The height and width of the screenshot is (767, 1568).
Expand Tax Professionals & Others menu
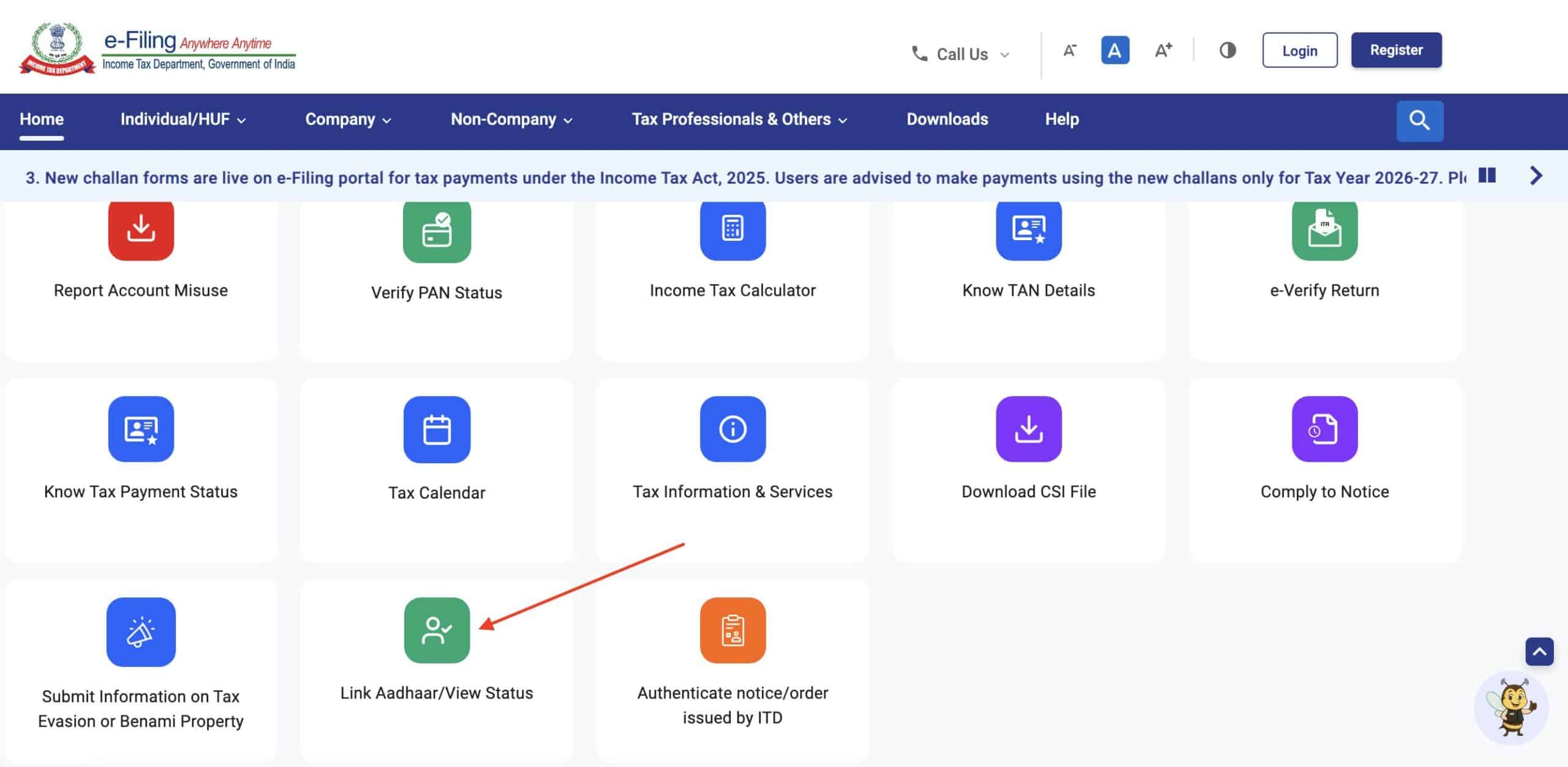tap(739, 119)
